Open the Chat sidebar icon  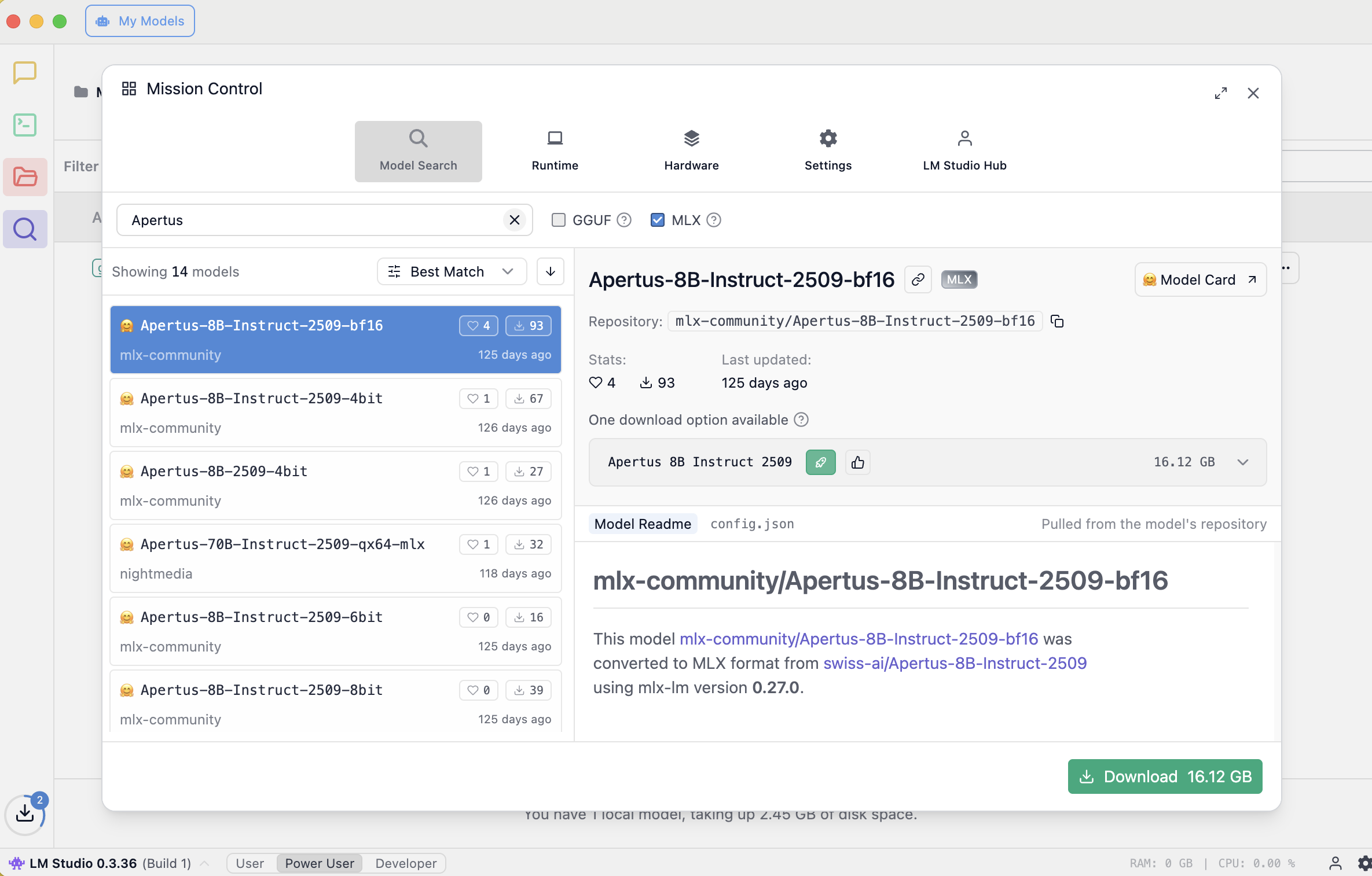tap(25, 73)
